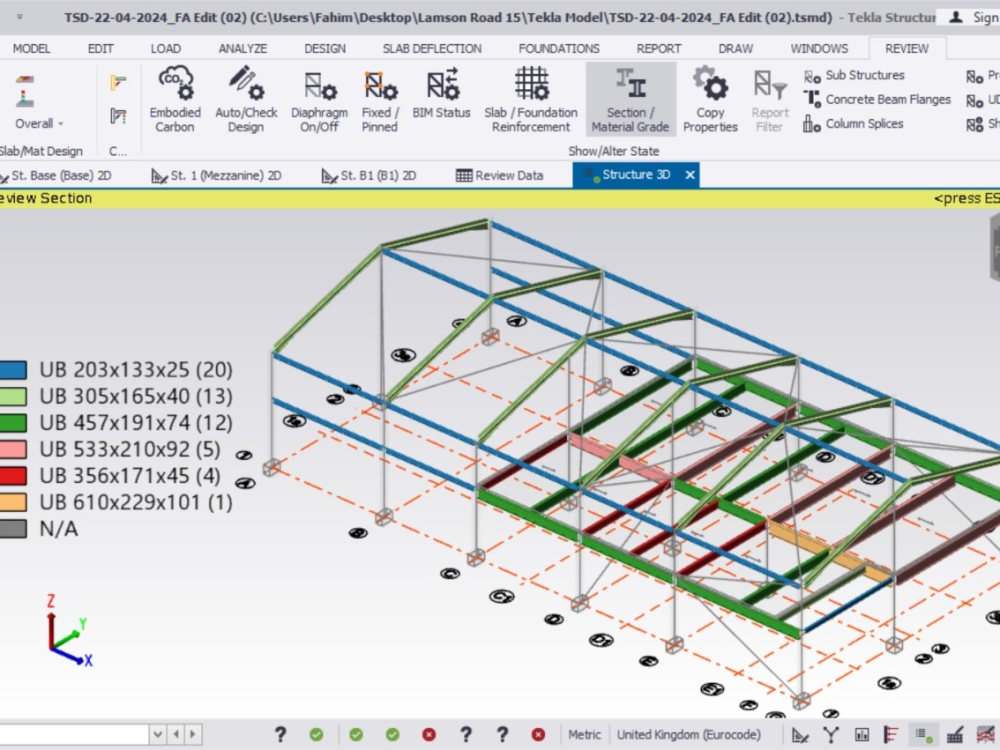Viewport: 1000px width, 750px height.
Task: Click status bar next (right arrow) button
Action: [193, 735]
